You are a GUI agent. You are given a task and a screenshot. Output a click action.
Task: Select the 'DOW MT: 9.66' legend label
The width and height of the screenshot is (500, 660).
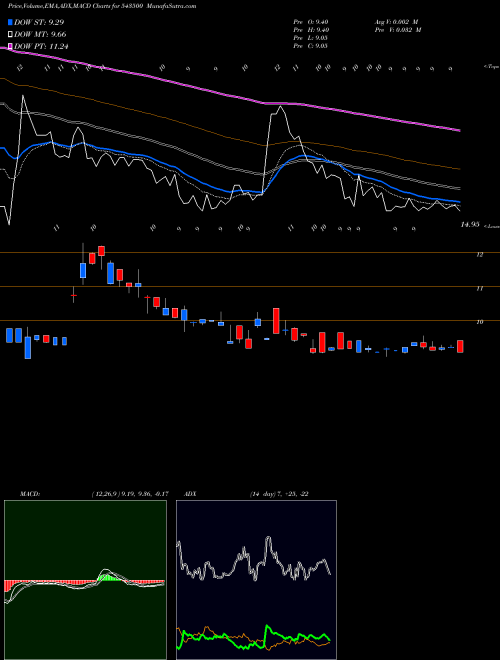(40, 35)
